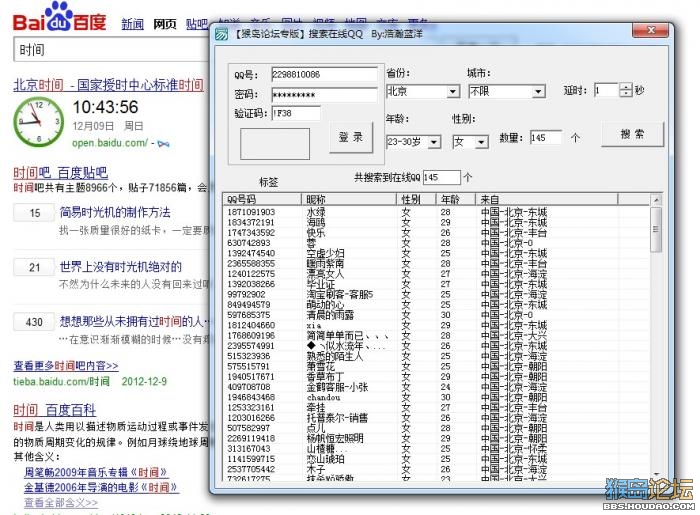Select the row with nickname 淘宝刷客-客服5
The height and width of the screenshot is (515, 700).
pyautogui.click(x=435, y=295)
